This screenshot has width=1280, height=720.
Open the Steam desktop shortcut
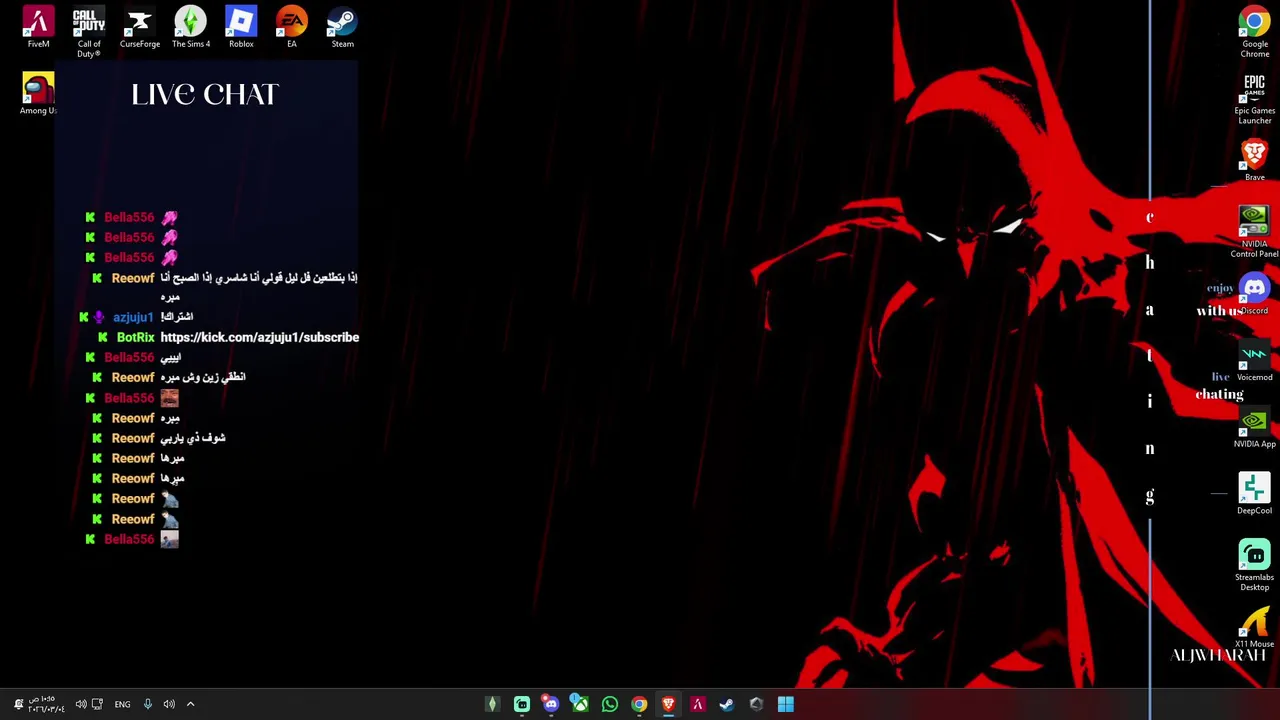pos(342,27)
